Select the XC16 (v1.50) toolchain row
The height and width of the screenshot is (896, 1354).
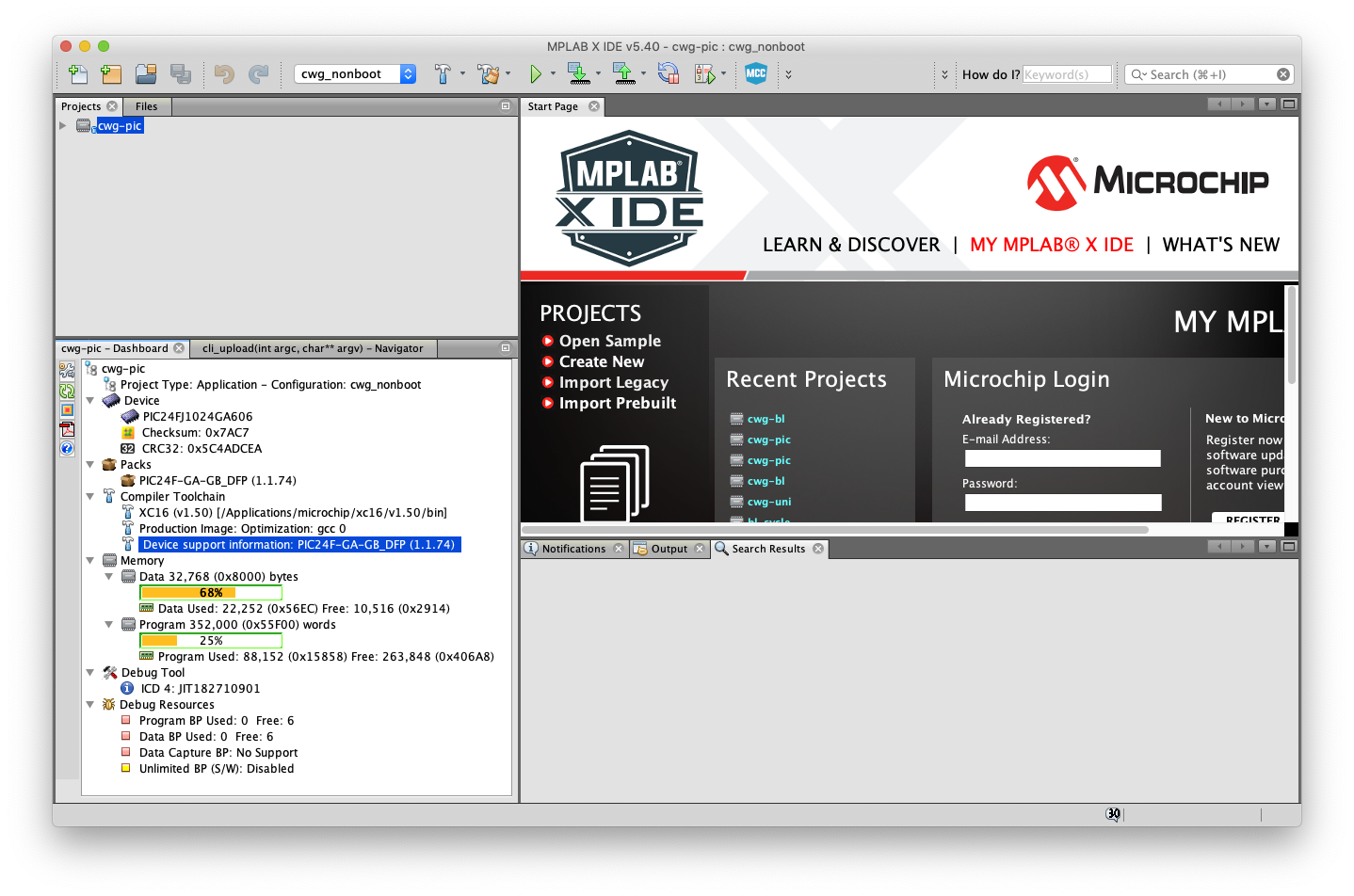tap(293, 513)
